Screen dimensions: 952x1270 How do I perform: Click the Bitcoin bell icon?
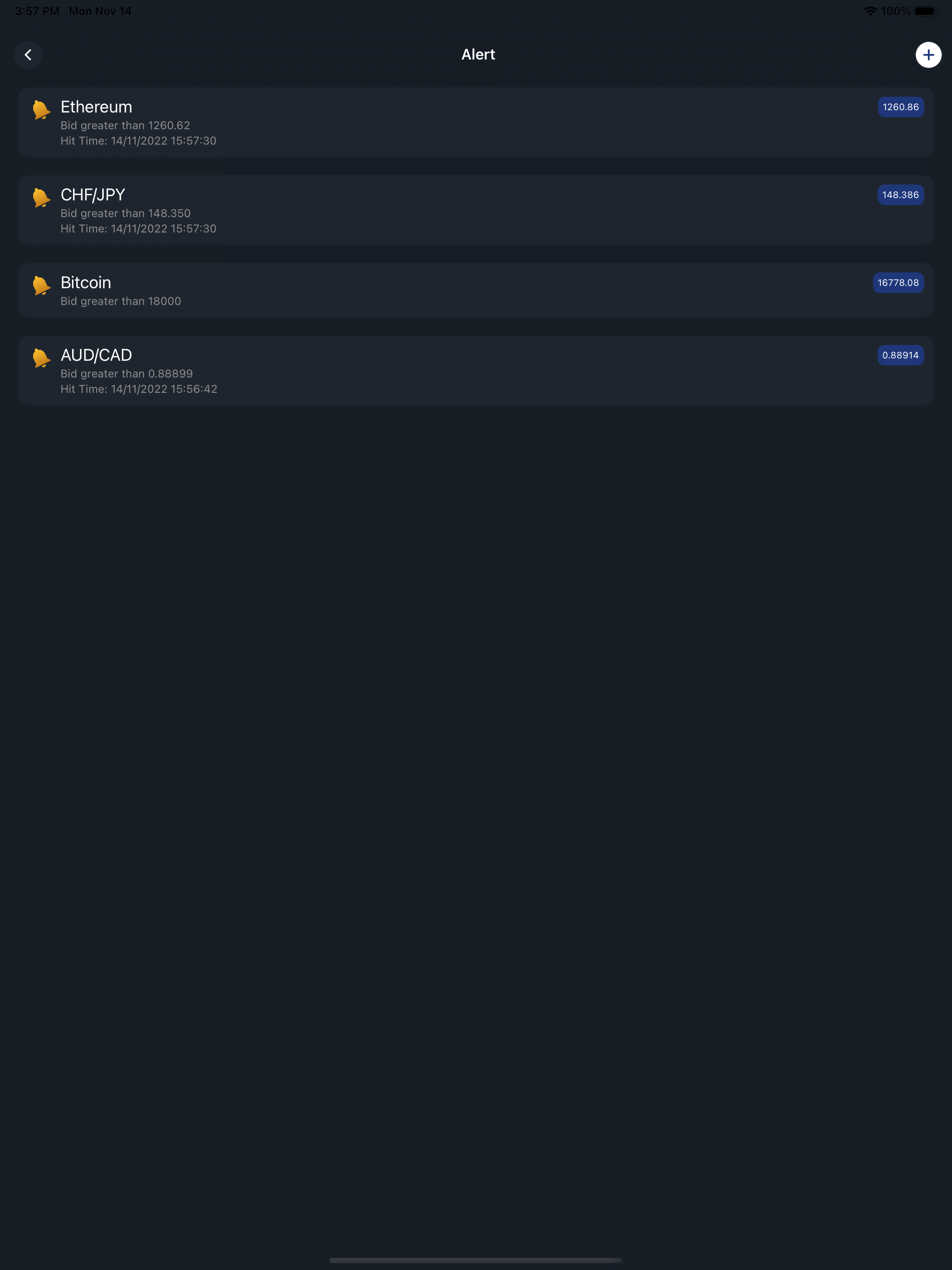click(41, 285)
